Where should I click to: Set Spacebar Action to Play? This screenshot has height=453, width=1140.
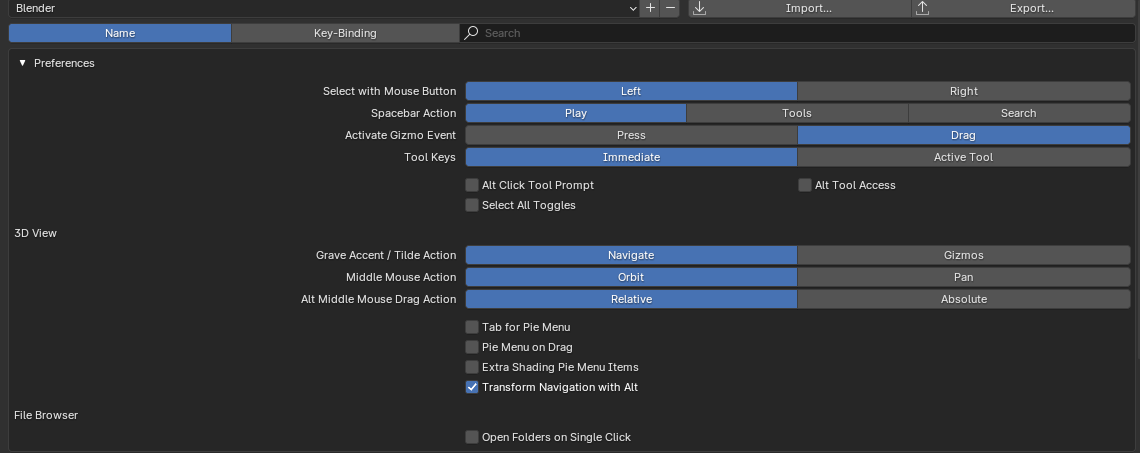(576, 113)
